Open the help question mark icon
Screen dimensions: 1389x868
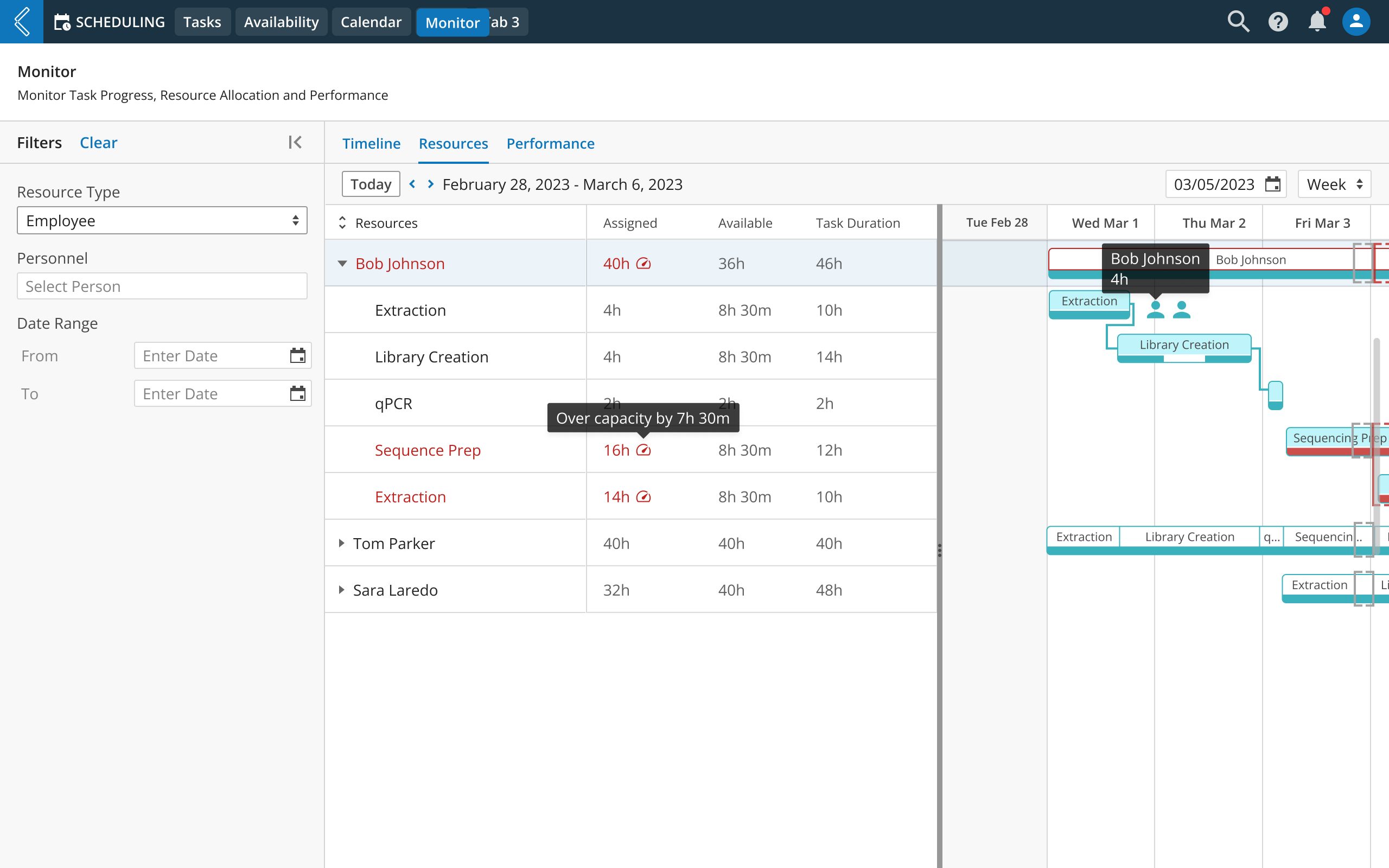pos(1278,22)
